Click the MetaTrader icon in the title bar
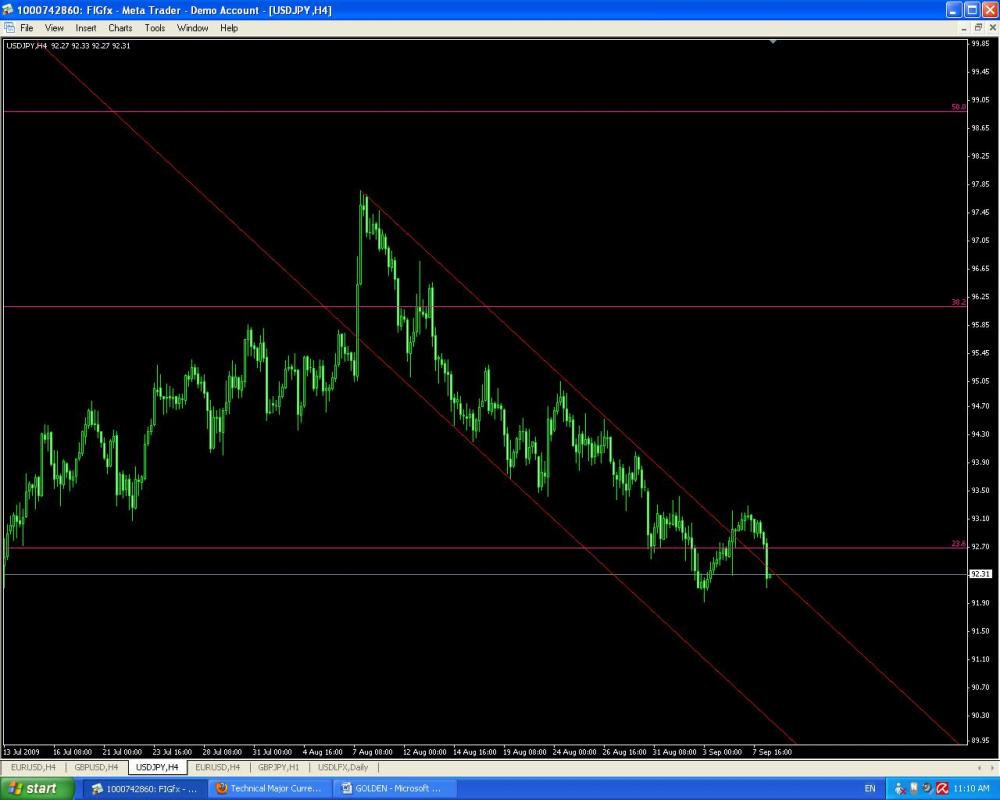 click(8, 10)
